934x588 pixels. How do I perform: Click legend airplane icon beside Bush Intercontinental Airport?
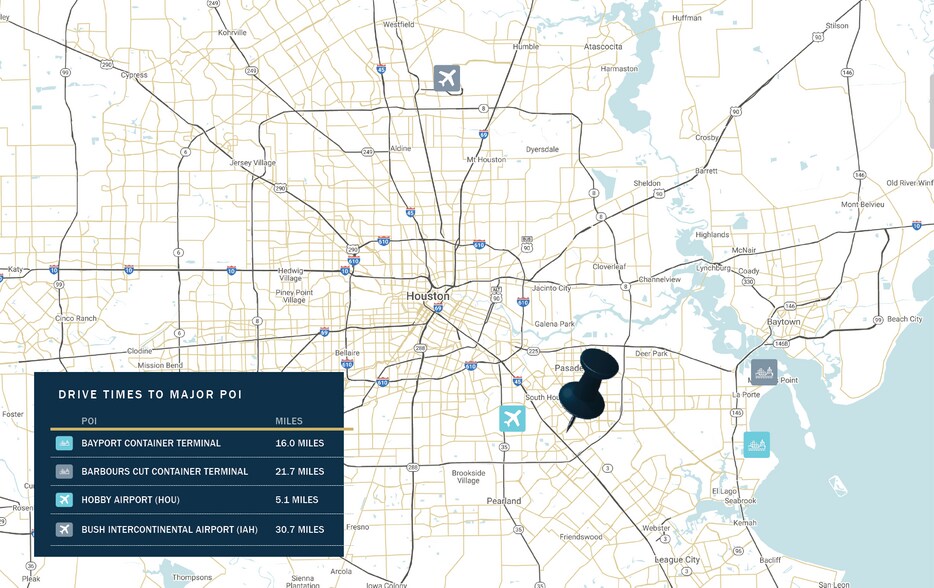64,529
